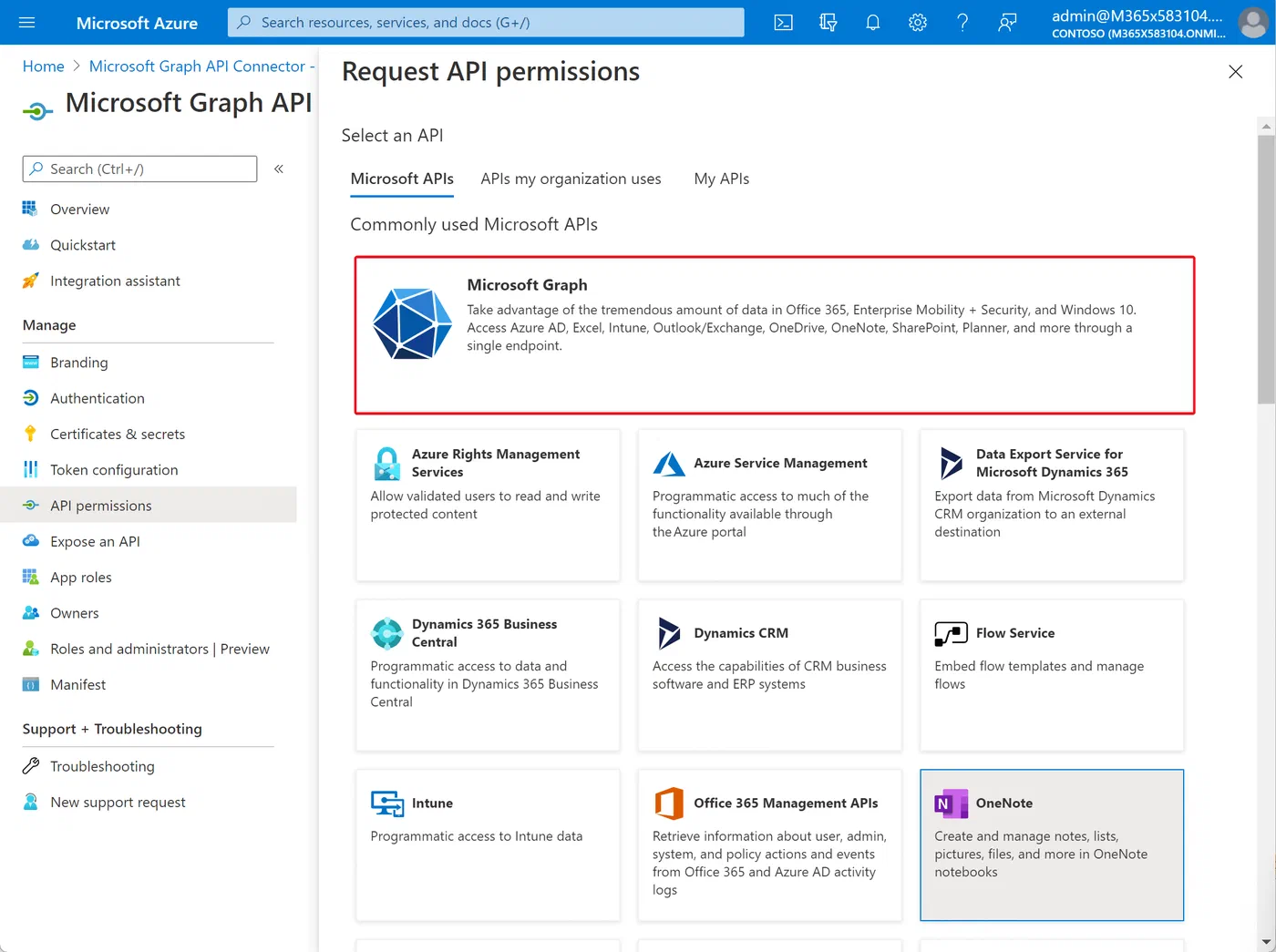Open the Help question mark icon
The height and width of the screenshot is (952, 1276).
pos(962,23)
